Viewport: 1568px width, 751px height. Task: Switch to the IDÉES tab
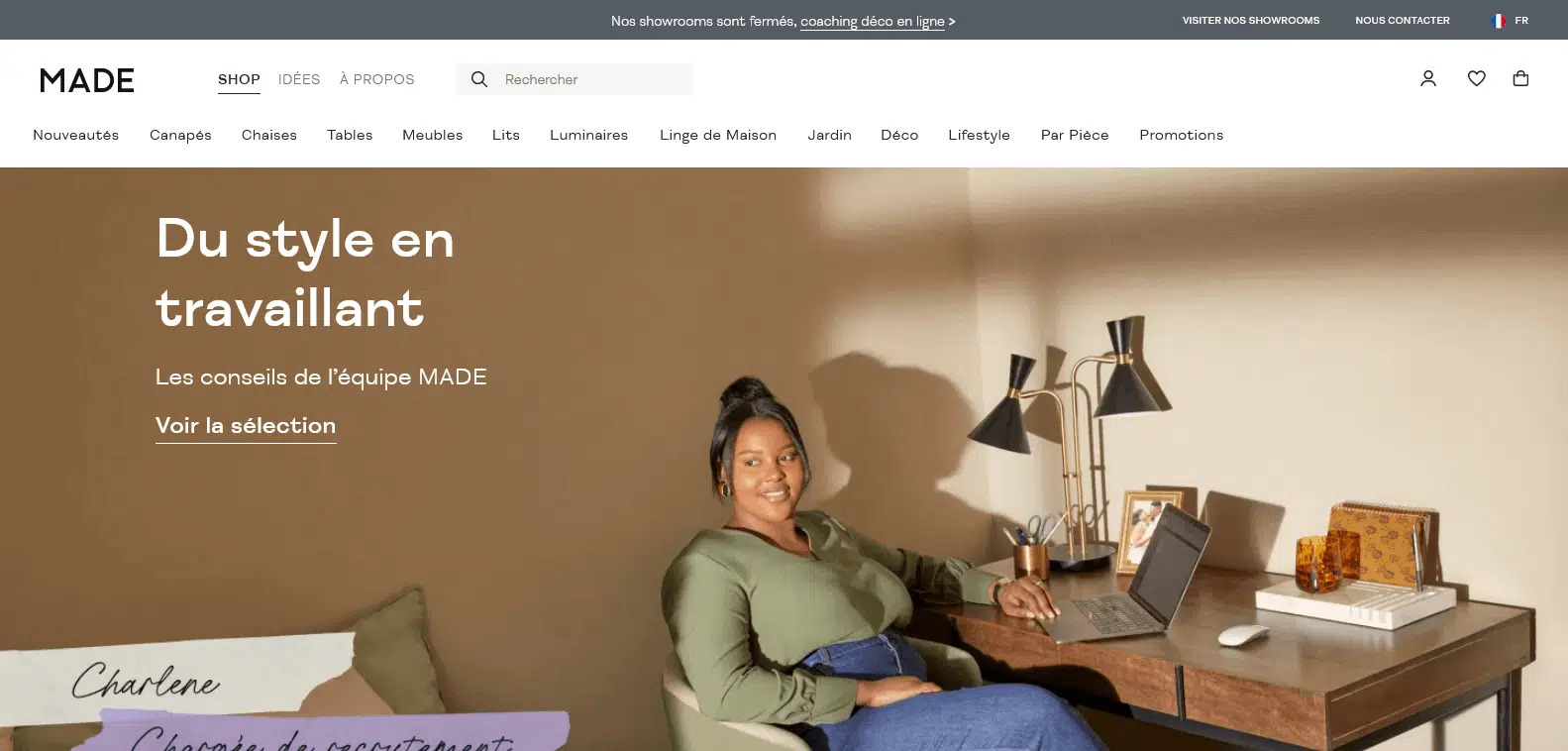click(x=299, y=79)
